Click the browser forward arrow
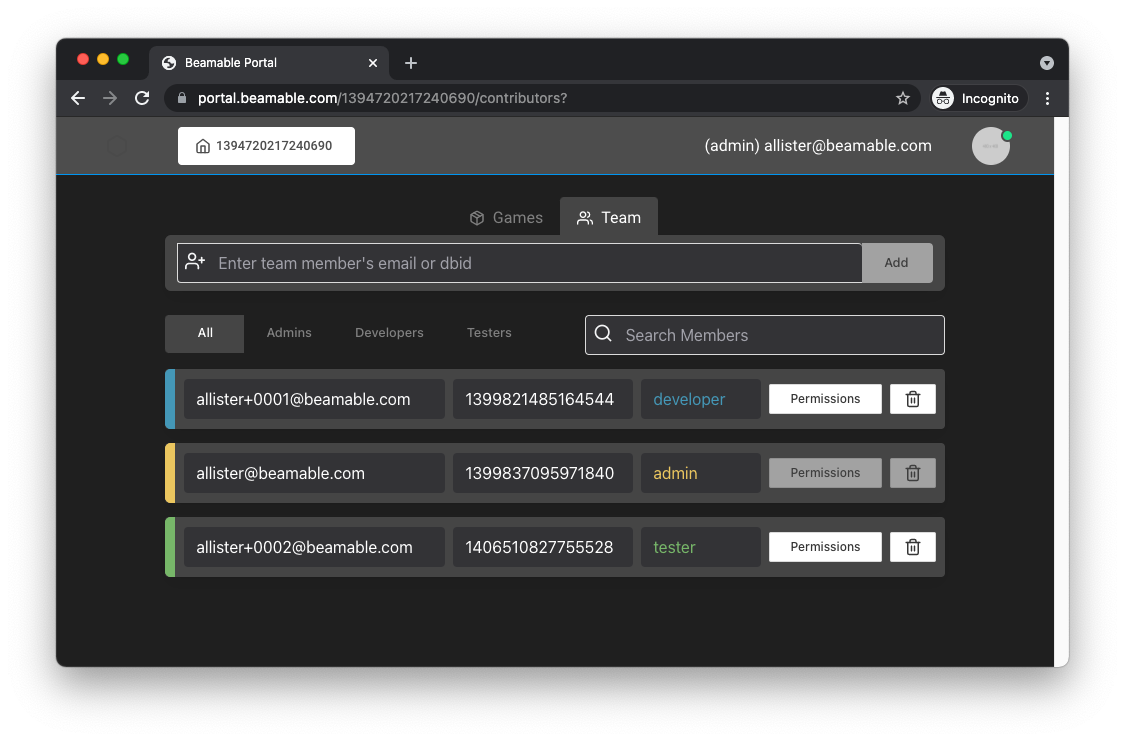 [x=110, y=98]
